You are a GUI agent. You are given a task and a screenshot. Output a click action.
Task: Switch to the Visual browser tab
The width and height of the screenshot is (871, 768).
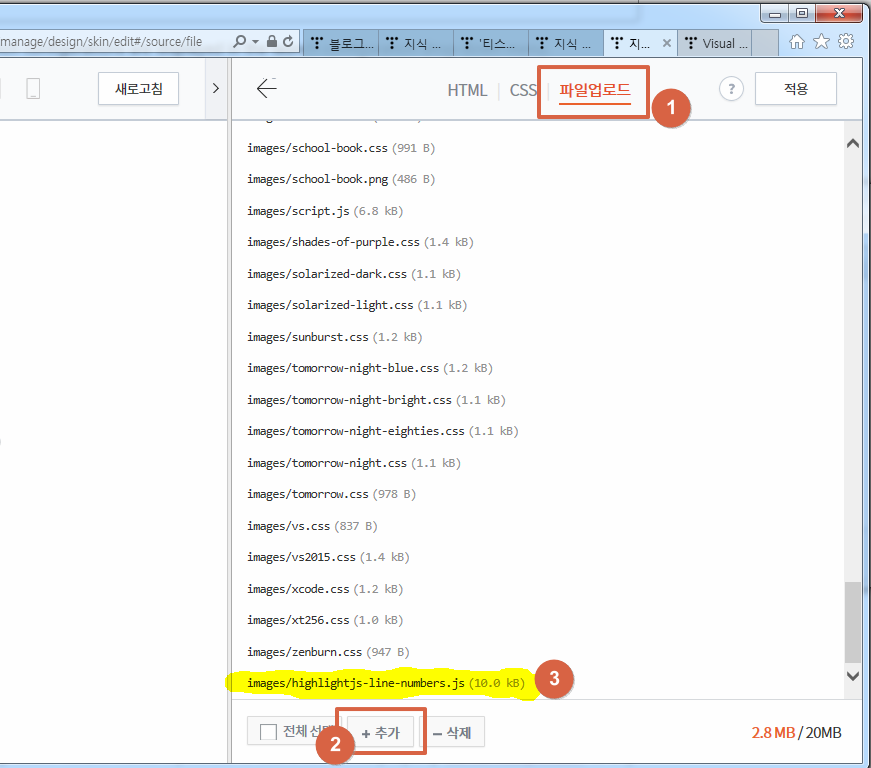715,43
